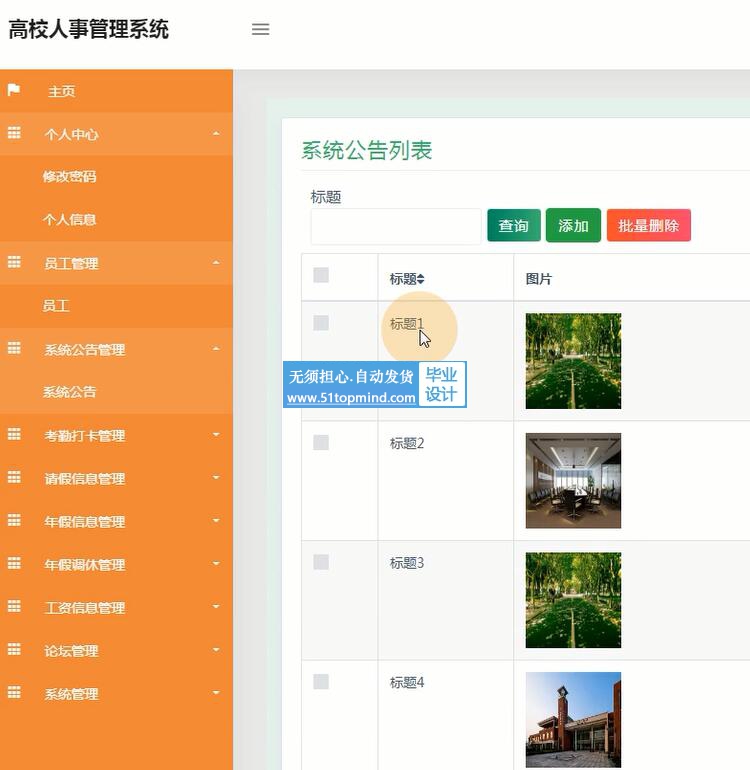Sort the table by 标题 column arrows

pos(420,279)
